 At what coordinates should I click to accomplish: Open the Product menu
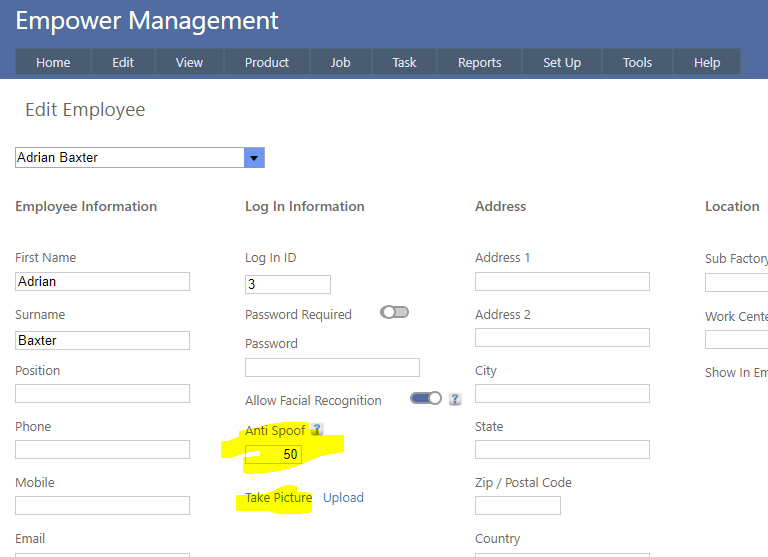point(267,62)
